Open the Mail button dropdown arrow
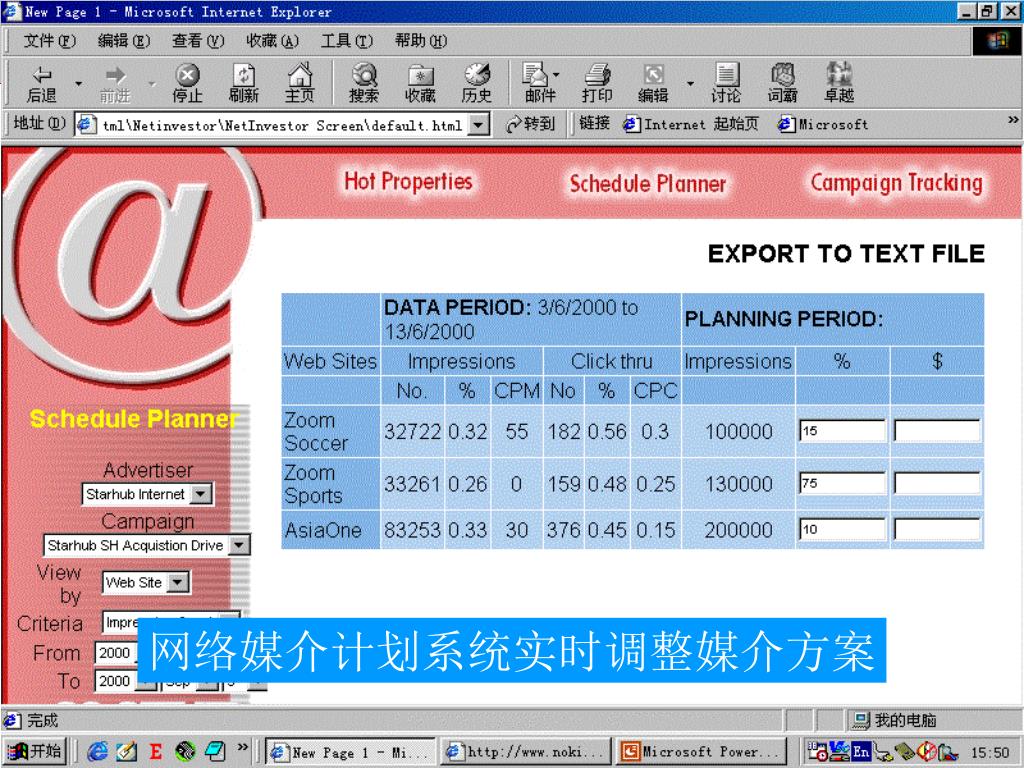1024x768 pixels. point(556,75)
